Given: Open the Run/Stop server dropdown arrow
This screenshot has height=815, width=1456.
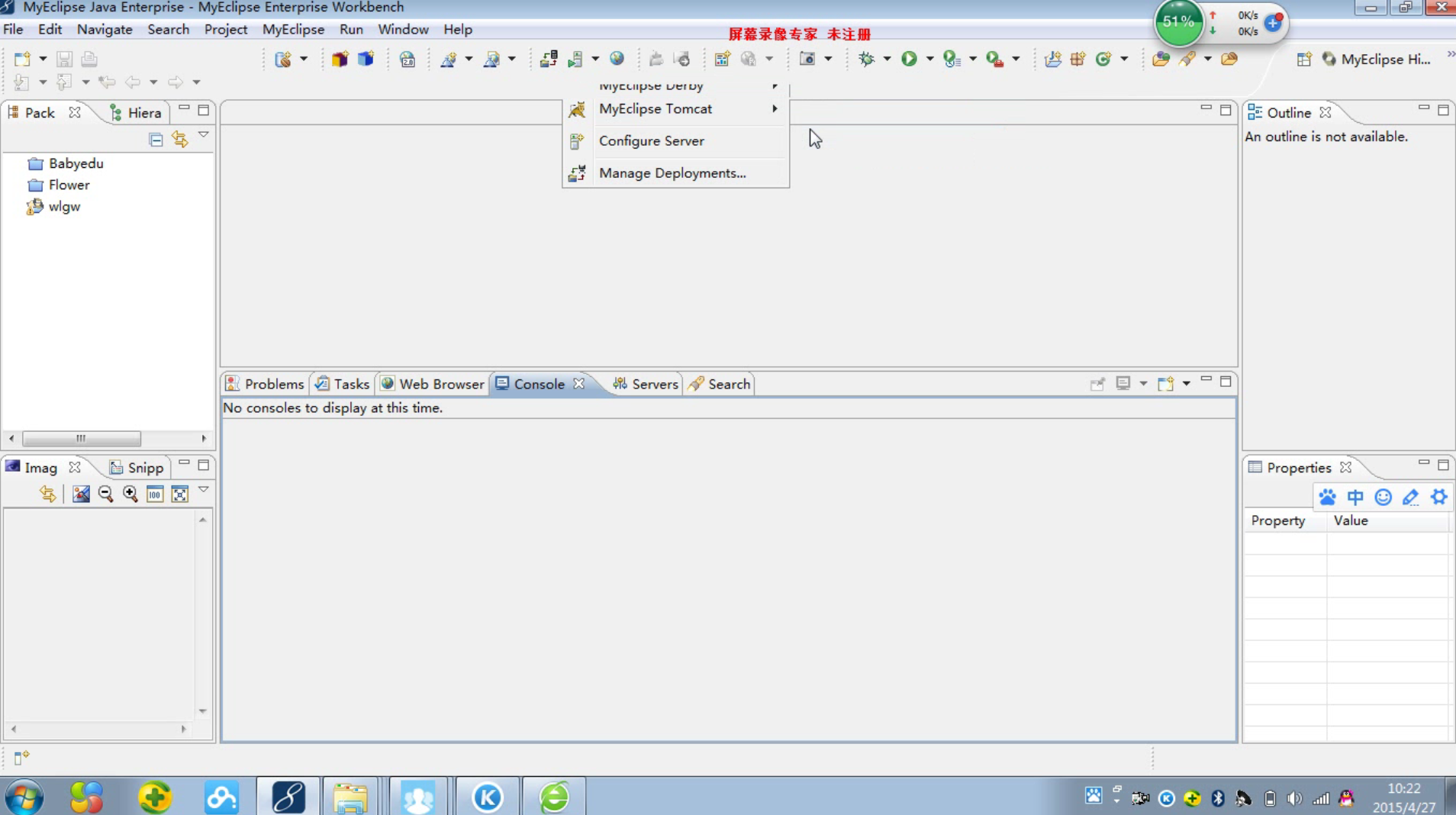Looking at the screenshot, I should 595,59.
